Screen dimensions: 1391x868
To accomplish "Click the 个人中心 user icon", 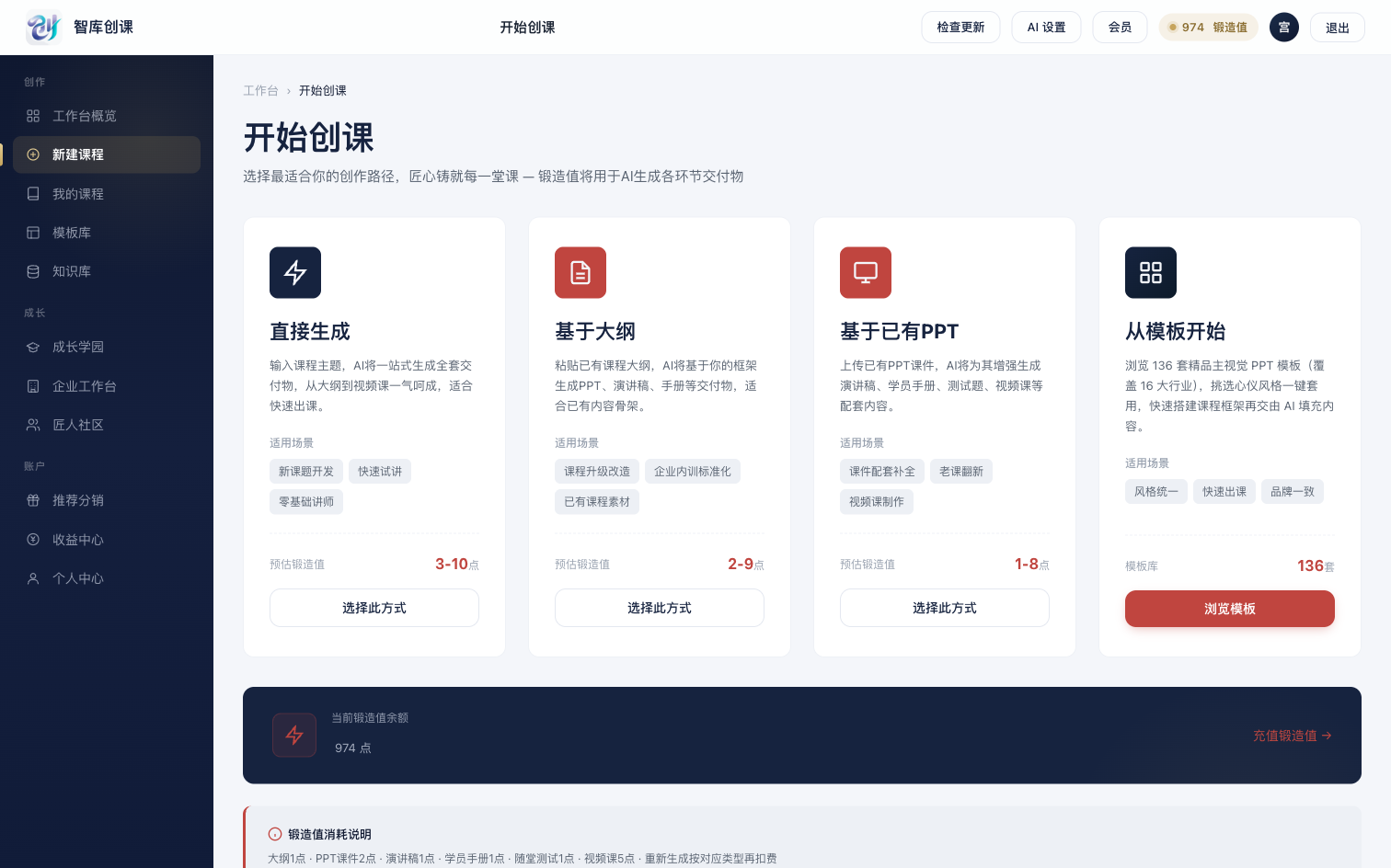I will pos(33,578).
